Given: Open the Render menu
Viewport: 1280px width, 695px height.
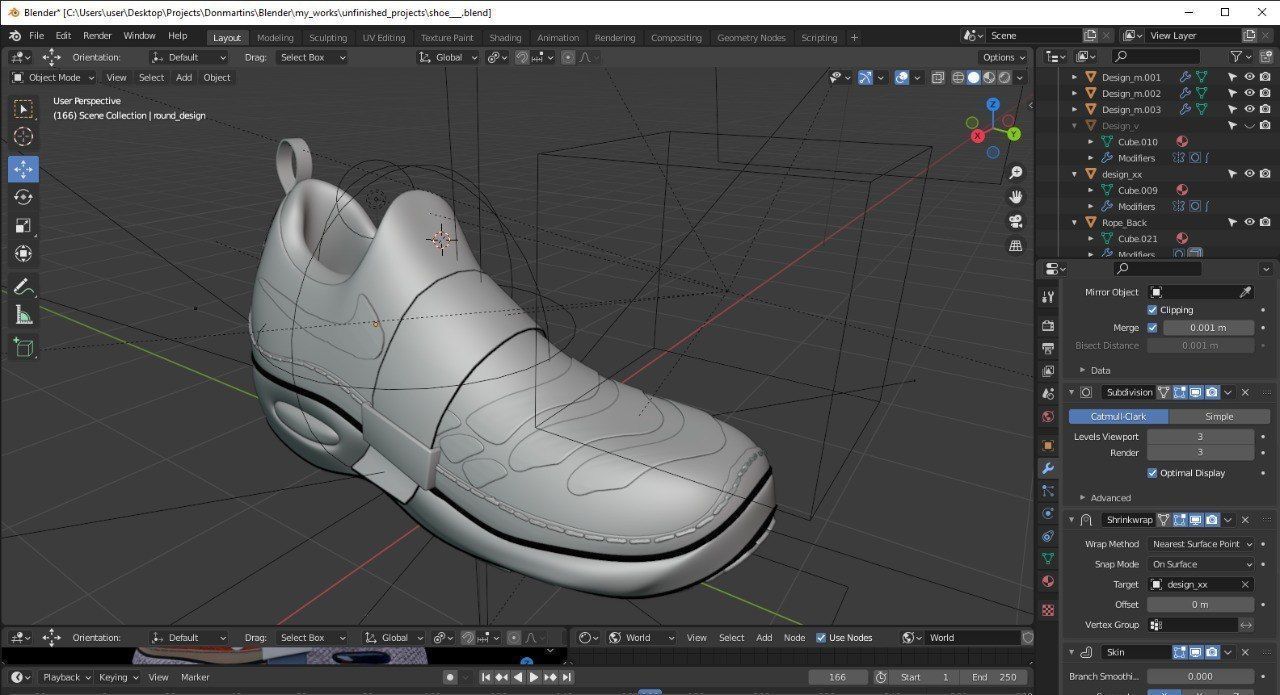Looking at the screenshot, I should pos(97,36).
